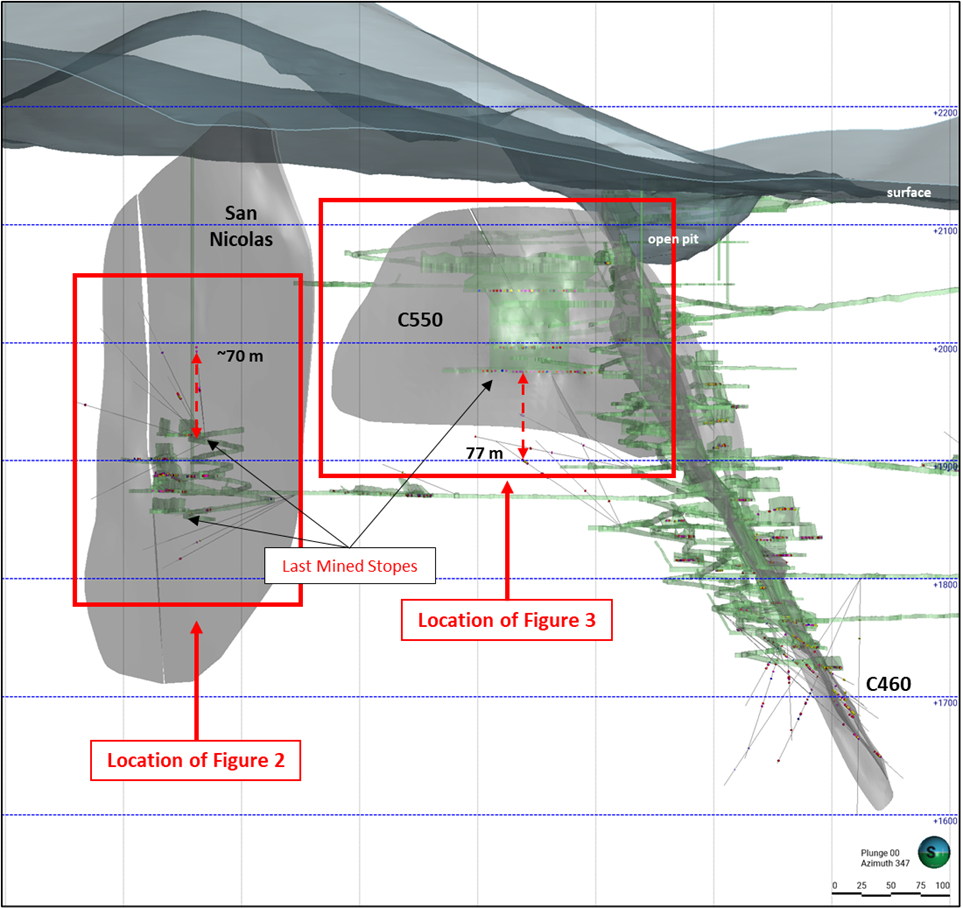Click the Location of Figure 3 label
Screen dimensions: 963x908
click(x=507, y=620)
